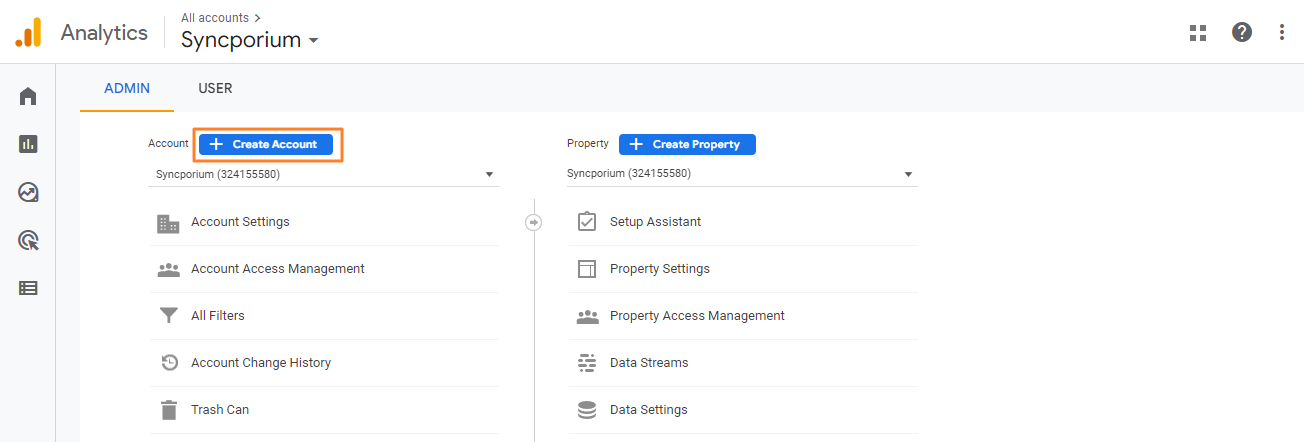Viewport: 1304px width, 442px height.
Task: Open Reports bar chart icon in sidebar
Action: coord(28,144)
